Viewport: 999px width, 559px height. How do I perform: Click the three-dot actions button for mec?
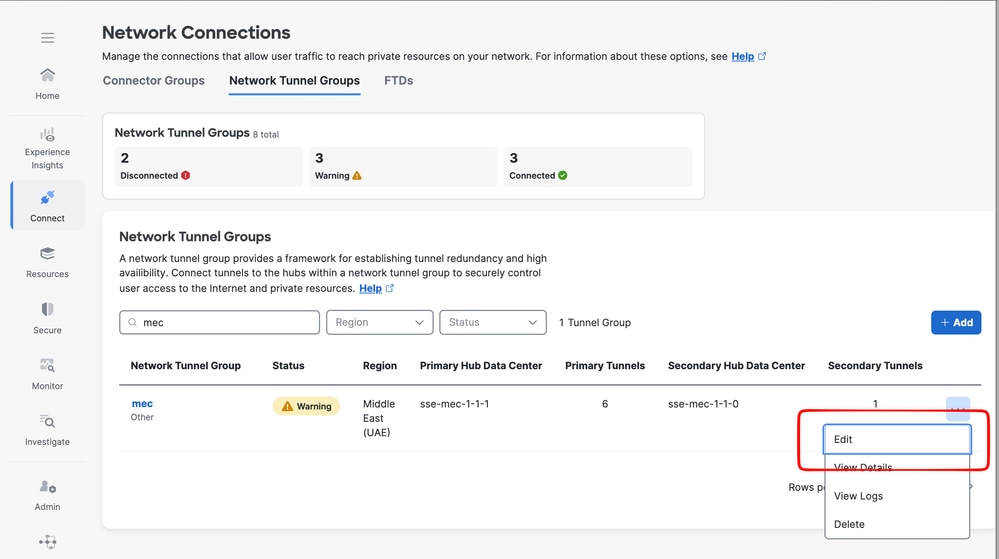pos(957,407)
